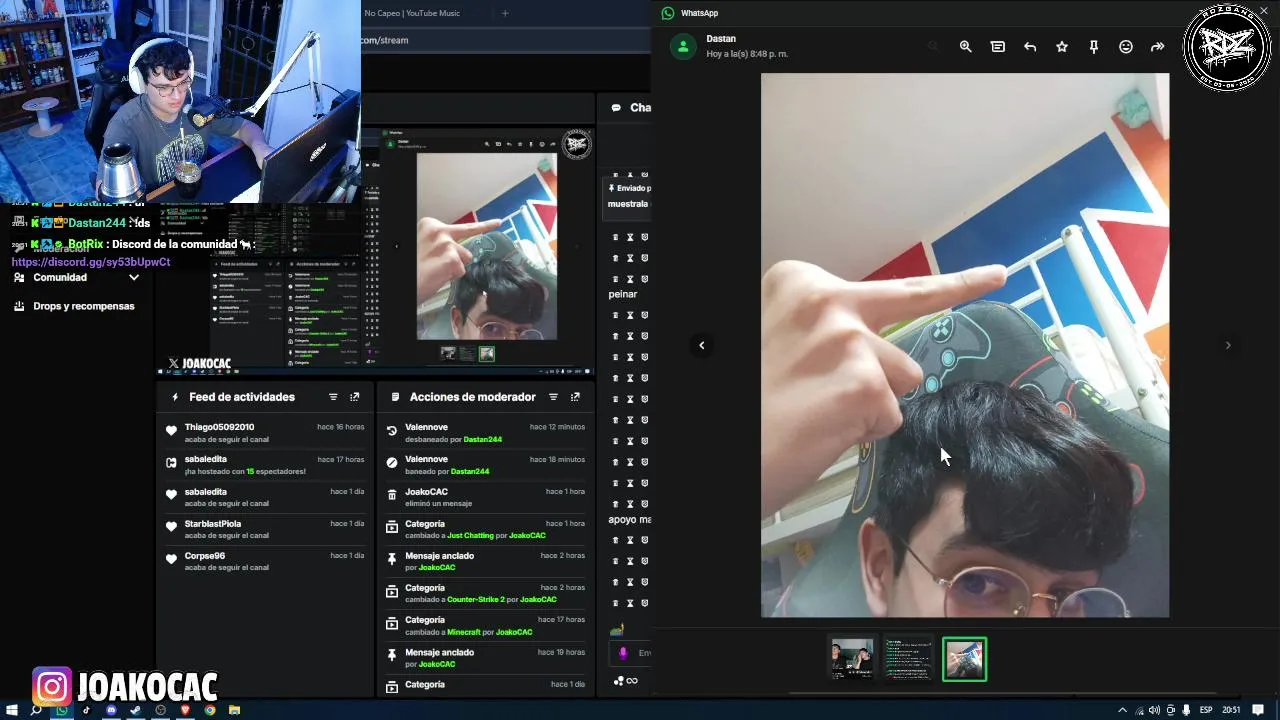Show previous photo in WhatsApp viewer
Screen dimensions: 1280x720
(x=701, y=345)
